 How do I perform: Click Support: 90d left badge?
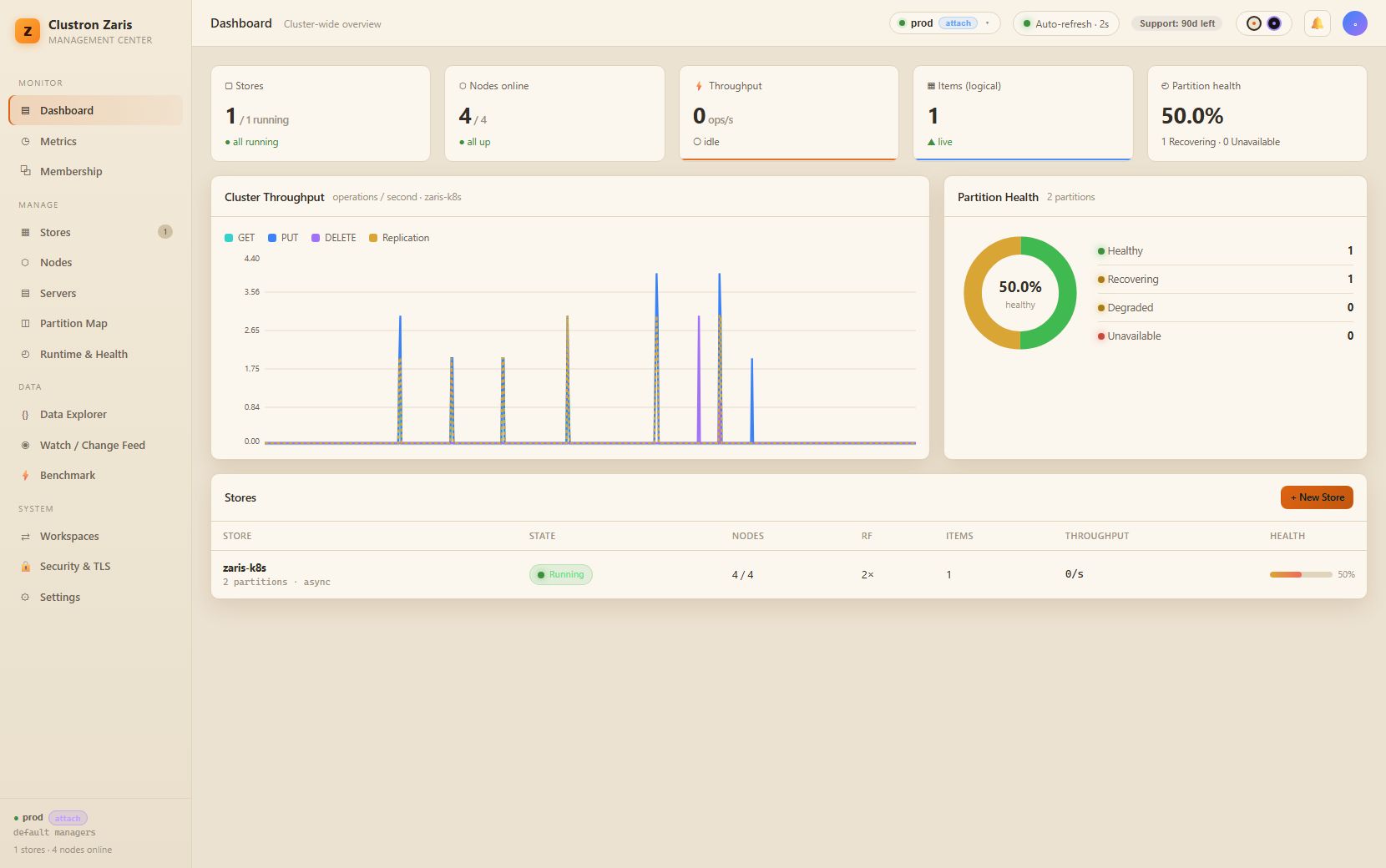(x=1177, y=23)
